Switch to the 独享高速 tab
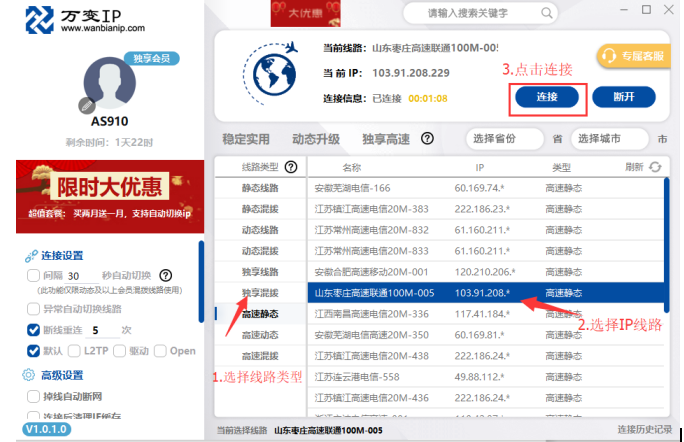 (x=386, y=139)
